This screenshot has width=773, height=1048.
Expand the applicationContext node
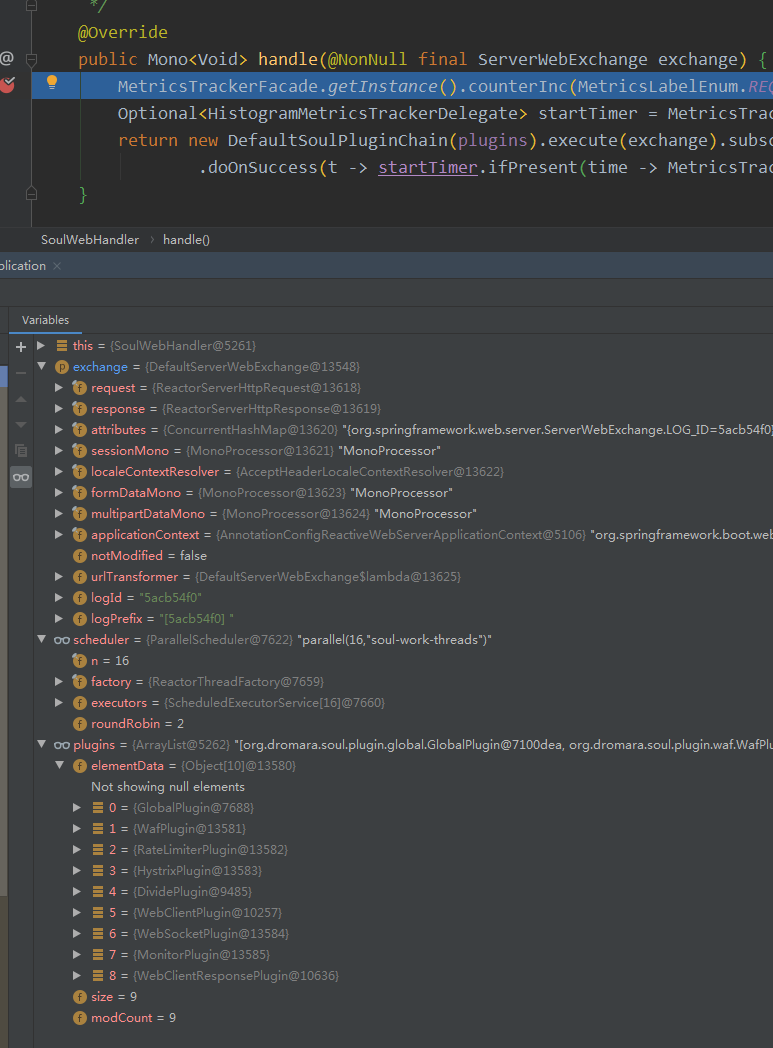click(59, 535)
